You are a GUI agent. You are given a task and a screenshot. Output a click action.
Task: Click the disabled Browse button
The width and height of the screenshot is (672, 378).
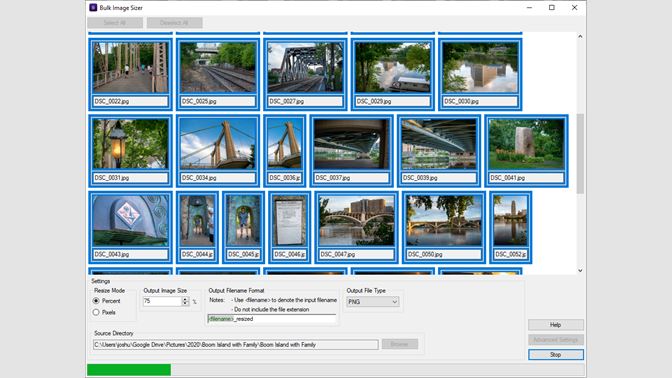point(400,344)
